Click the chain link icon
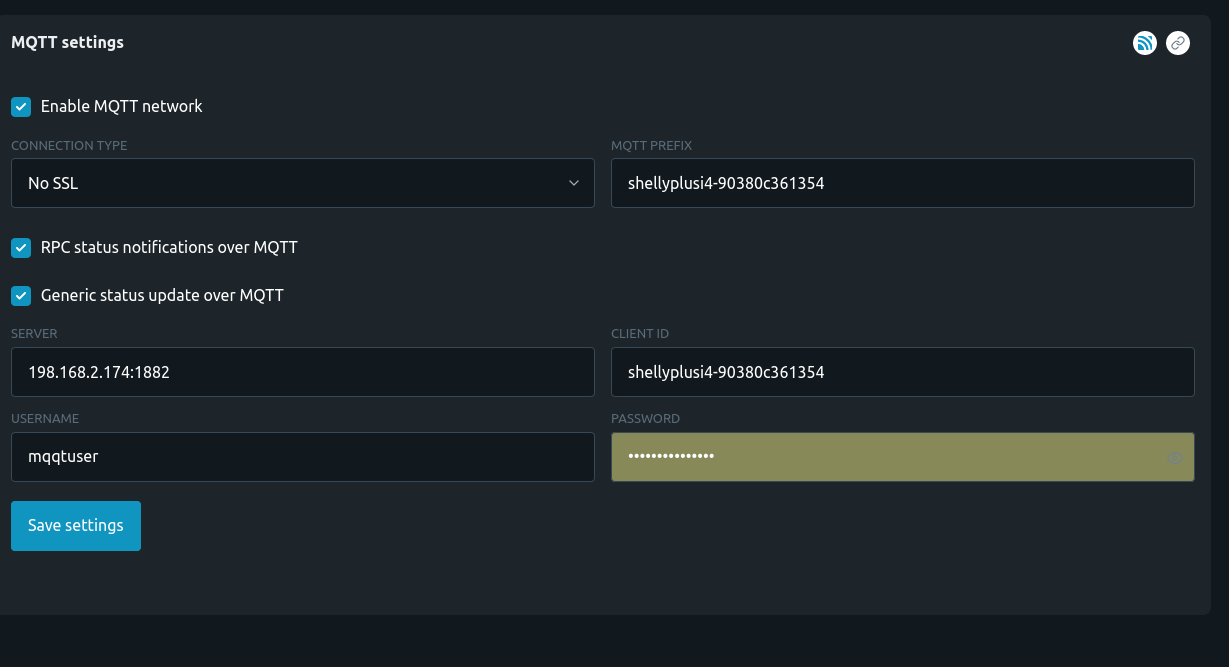The image size is (1229, 667). coord(1178,43)
